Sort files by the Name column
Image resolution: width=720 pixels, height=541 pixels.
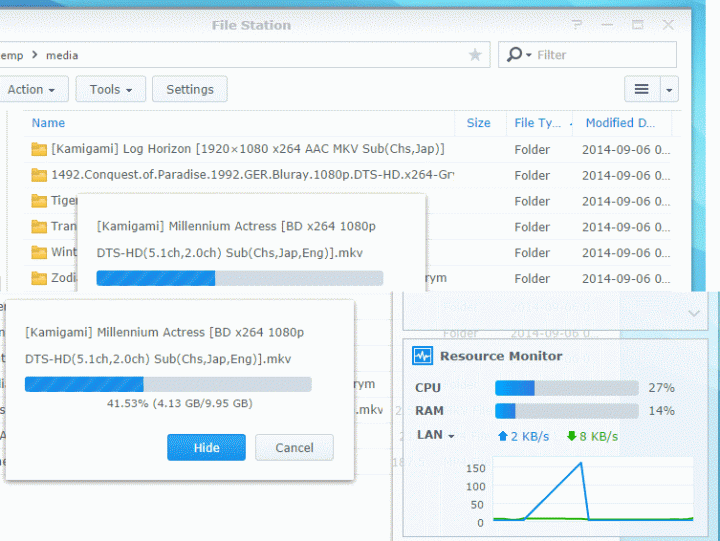(x=48, y=123)
